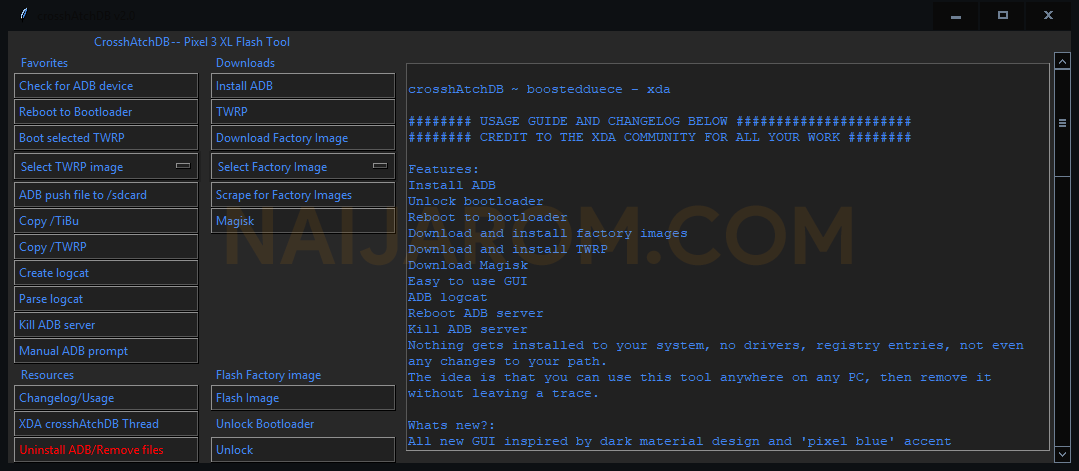Click Create logcat button
1079x471 pixels.
(106, 273)
